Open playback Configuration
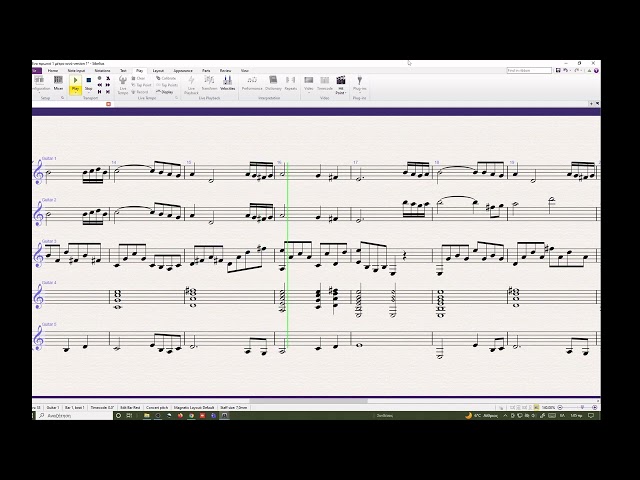 click(x=40, y=83)
